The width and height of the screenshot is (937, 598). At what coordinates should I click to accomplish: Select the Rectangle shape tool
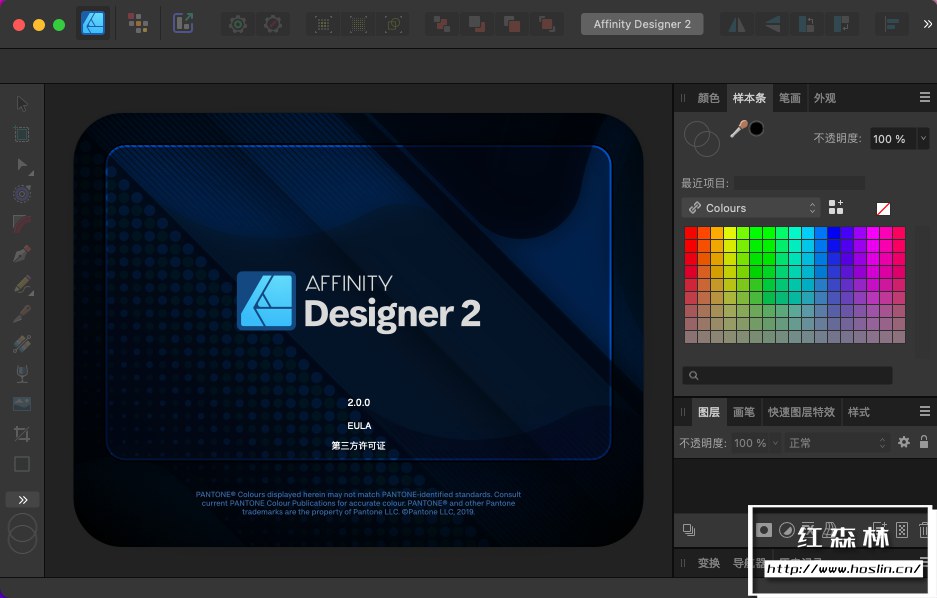point(22,464)
